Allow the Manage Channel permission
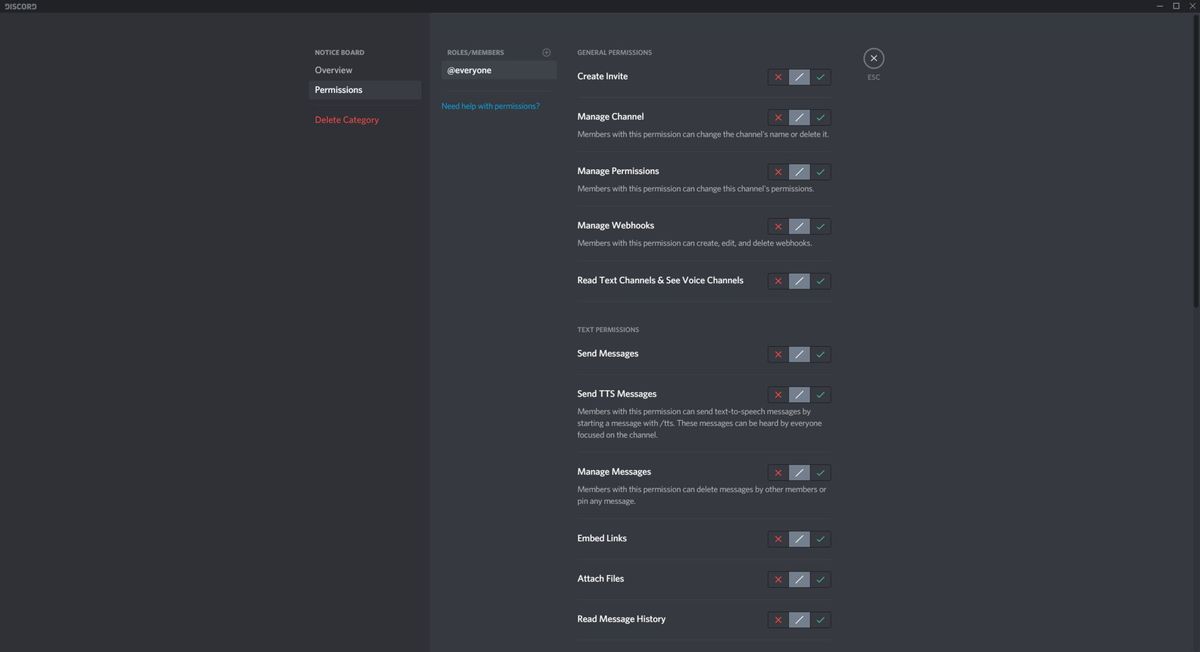Image resolution: width=1200 pixels, height=652 pixels. [820, 117]
